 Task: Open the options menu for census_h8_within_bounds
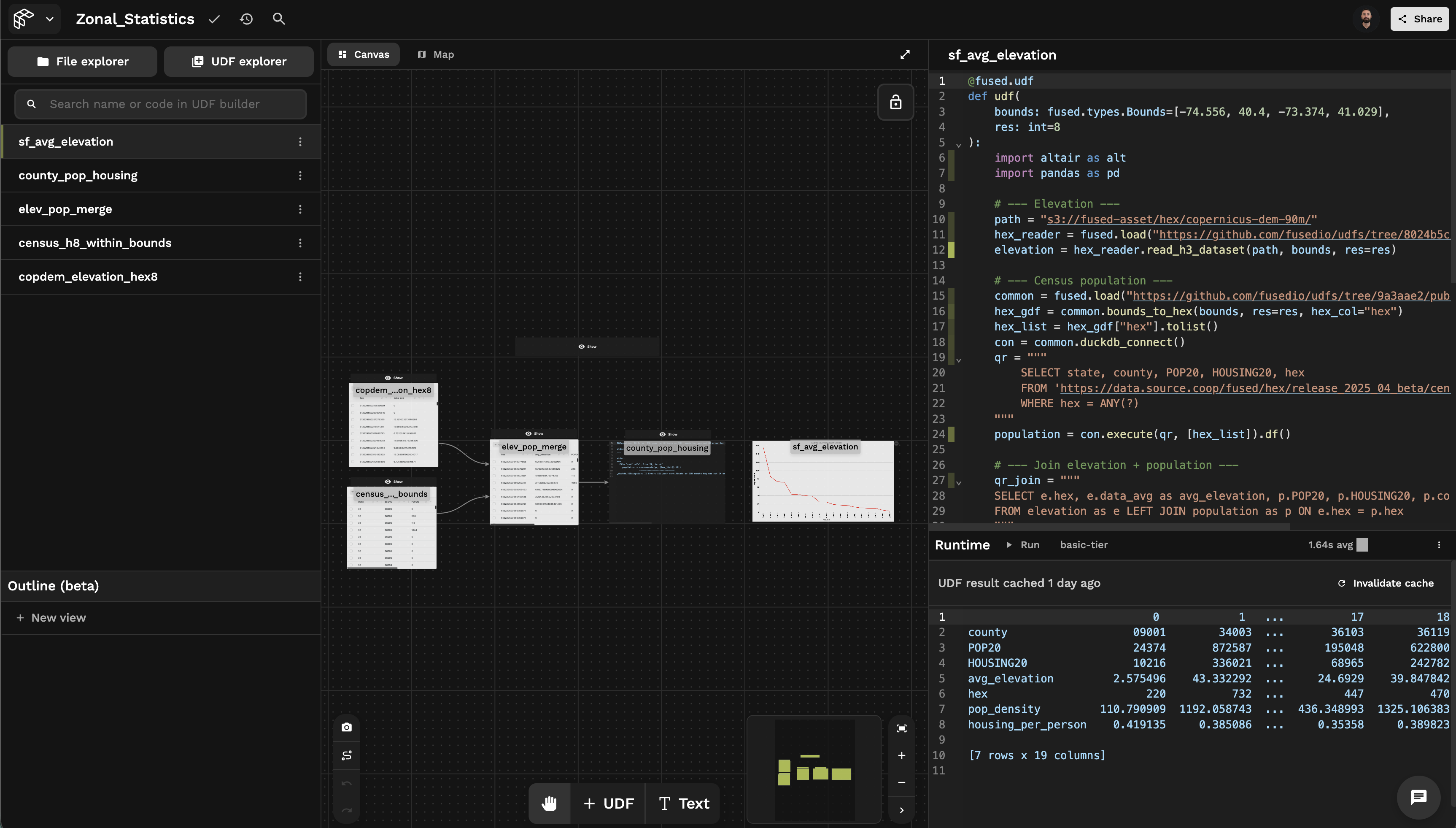click(x=301, y=243)
